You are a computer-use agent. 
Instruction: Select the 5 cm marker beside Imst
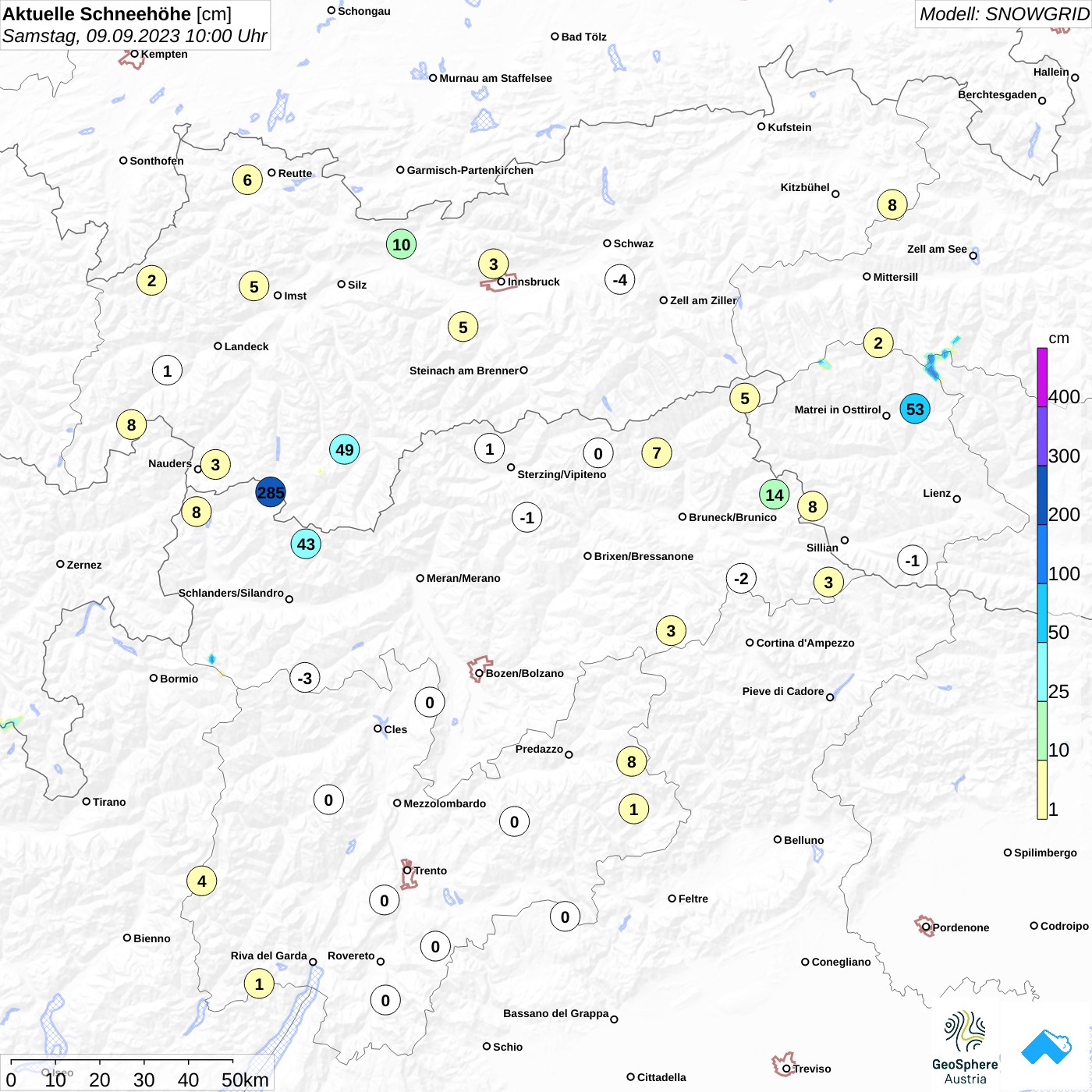coord(253,286)
